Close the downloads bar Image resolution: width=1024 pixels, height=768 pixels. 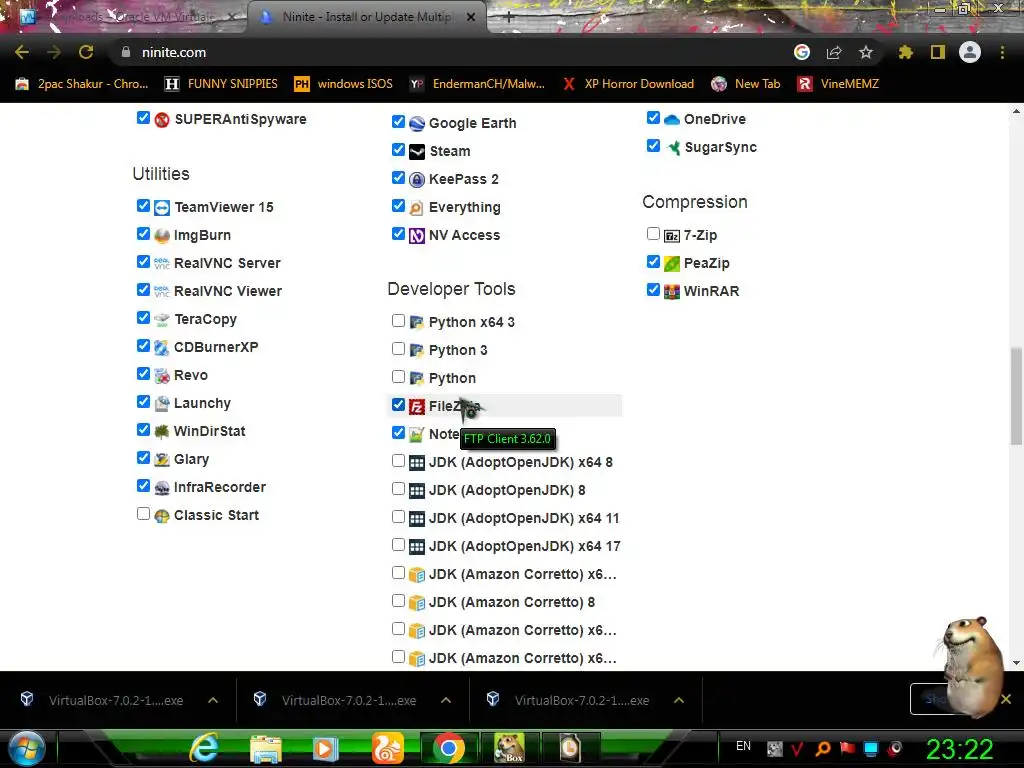pos(1006,699)
